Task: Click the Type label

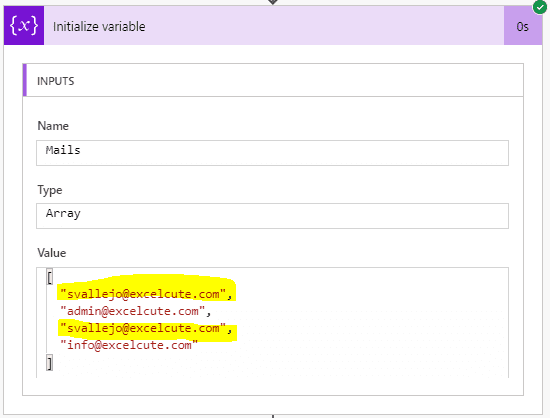Action: click(50, 190)
